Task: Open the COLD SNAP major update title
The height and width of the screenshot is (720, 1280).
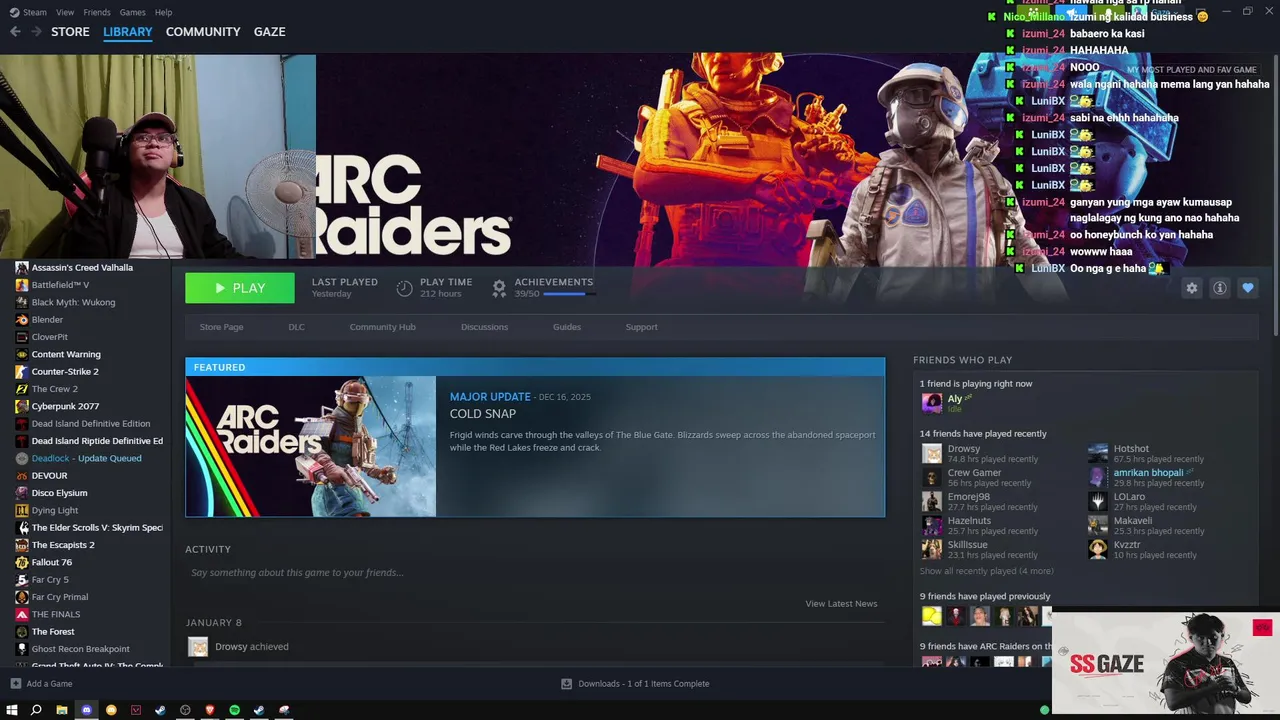Action: (483, 414)
